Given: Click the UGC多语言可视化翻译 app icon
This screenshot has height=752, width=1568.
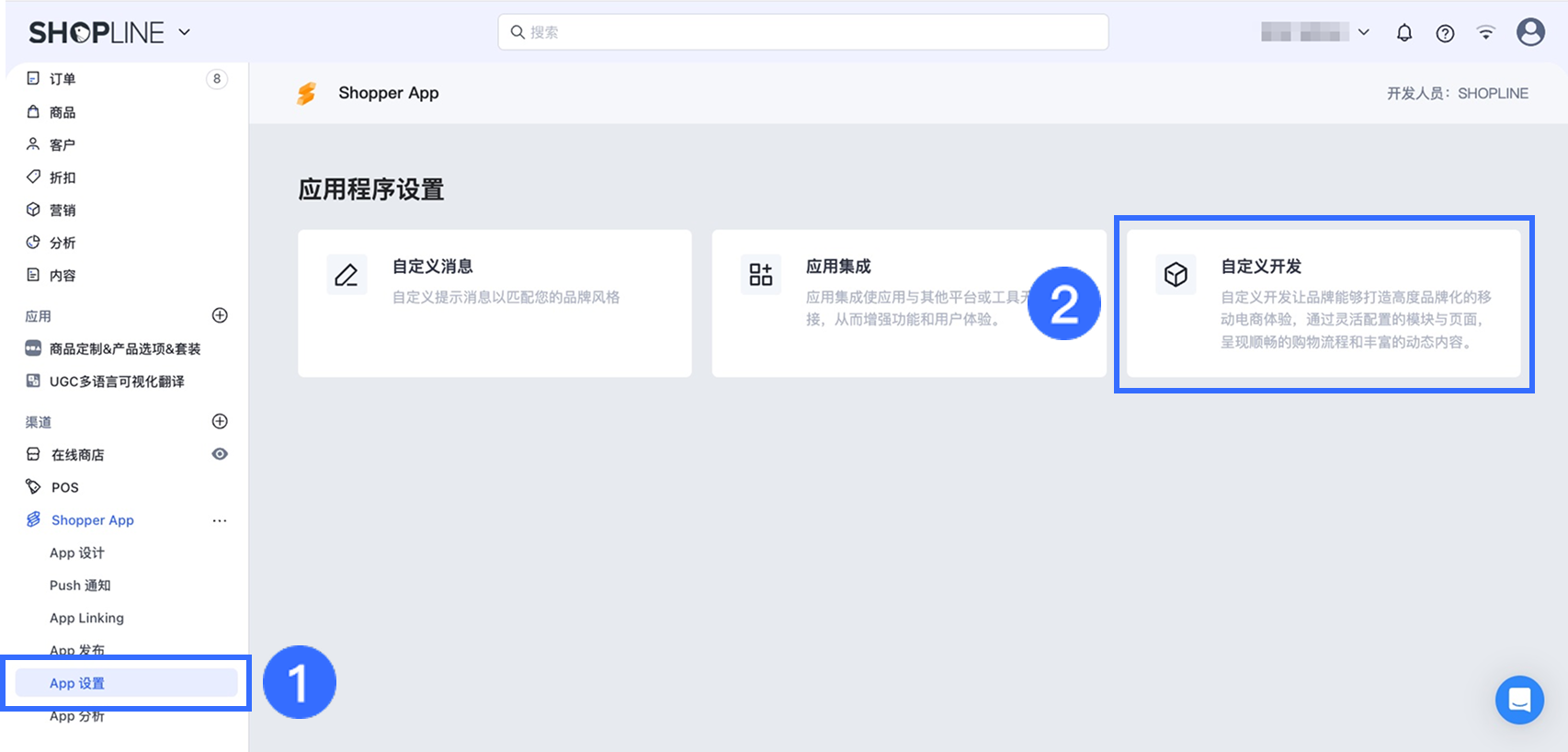Looking at the screenshot, I should (33, 381).
